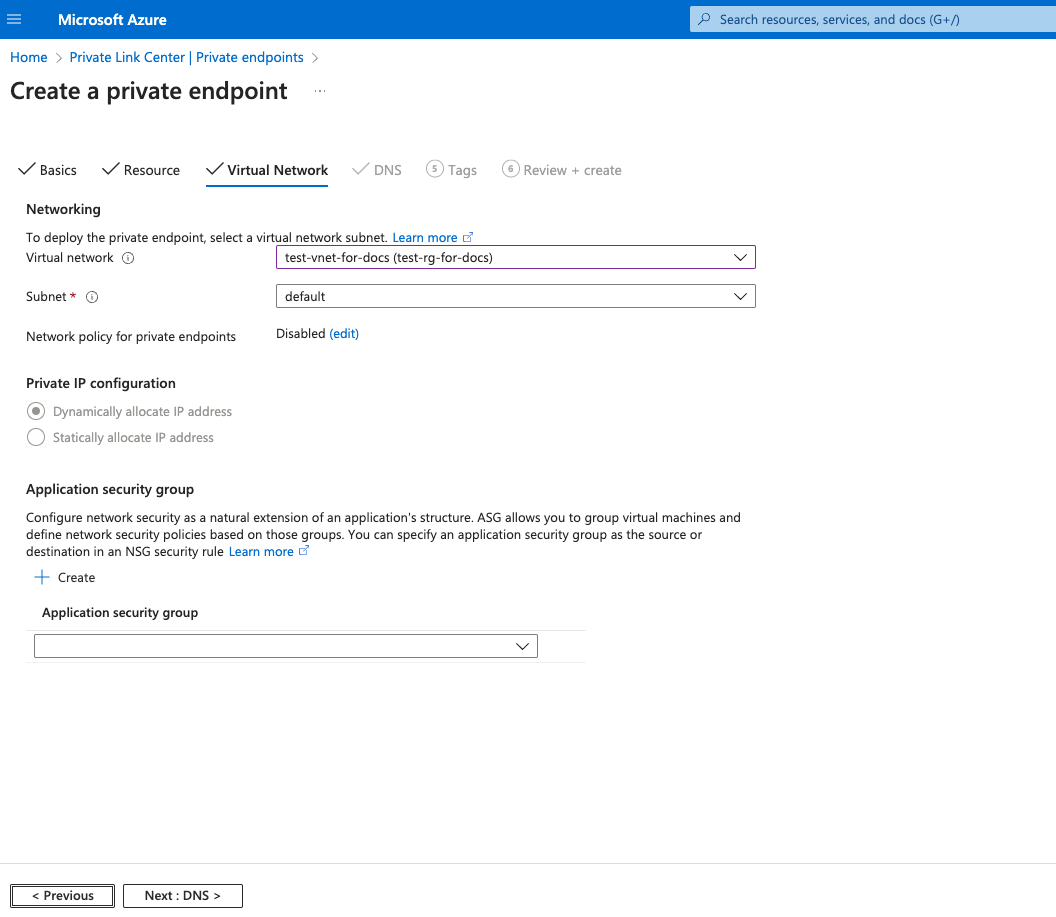Select Statically allocate IP address
Screen dimensions: 1056x917
click(36, 437)
